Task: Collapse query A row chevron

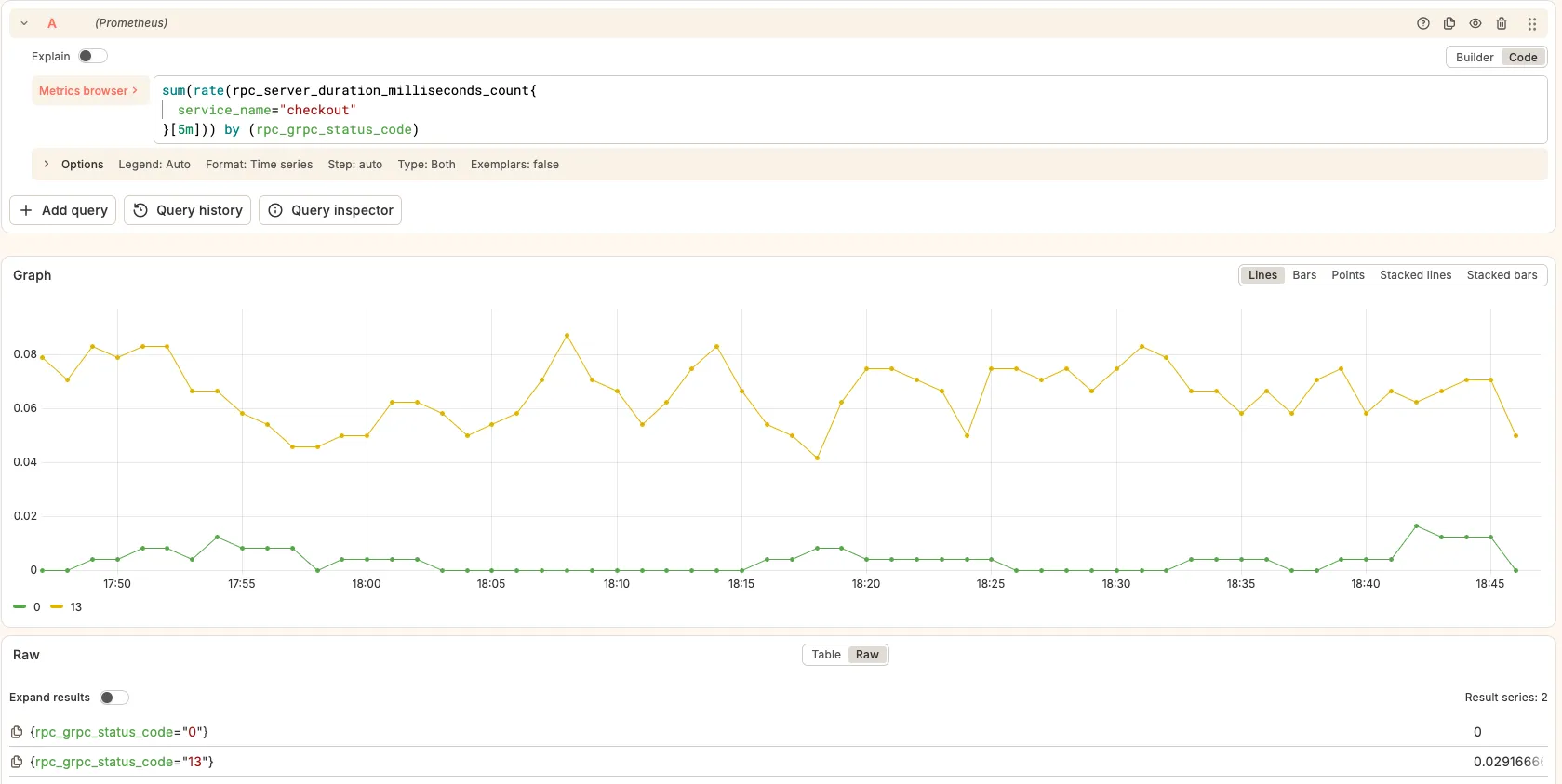Action: pyautogui.click(x=24, y=23)
